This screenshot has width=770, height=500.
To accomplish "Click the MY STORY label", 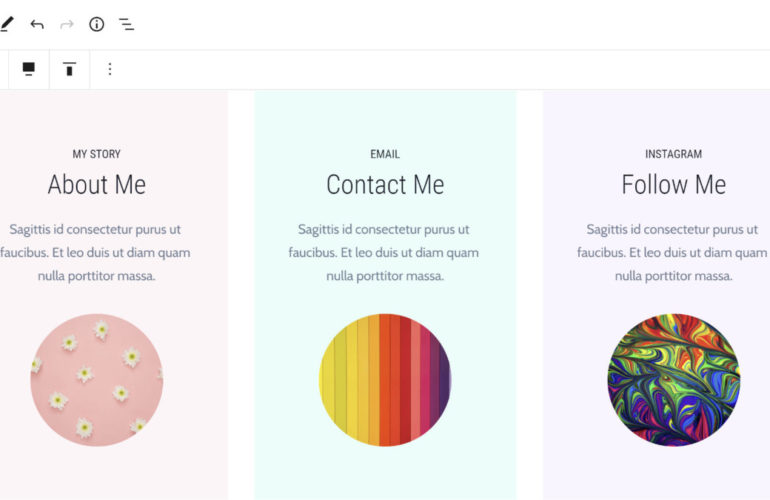I will point(96,154).
